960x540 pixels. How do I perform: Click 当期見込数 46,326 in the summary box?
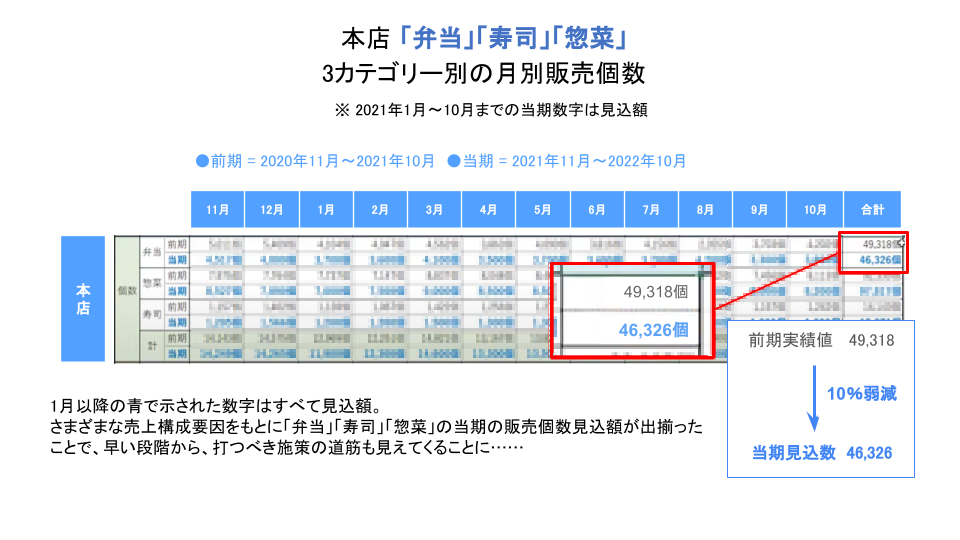click(822, 453)
